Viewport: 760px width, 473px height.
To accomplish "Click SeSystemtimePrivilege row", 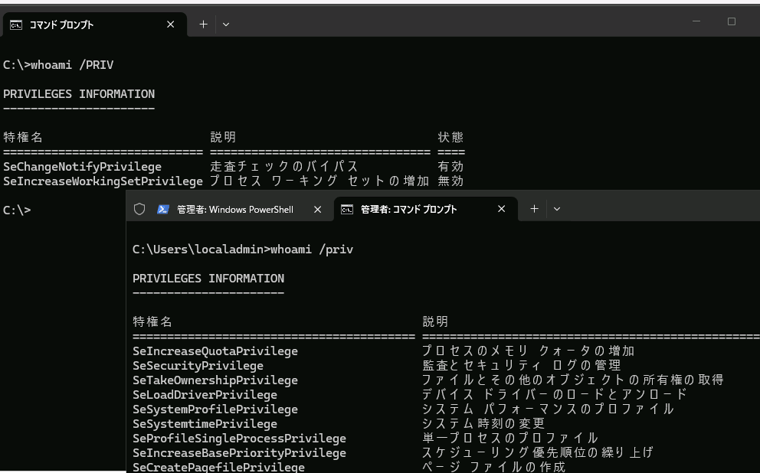I will click(205, 424).
